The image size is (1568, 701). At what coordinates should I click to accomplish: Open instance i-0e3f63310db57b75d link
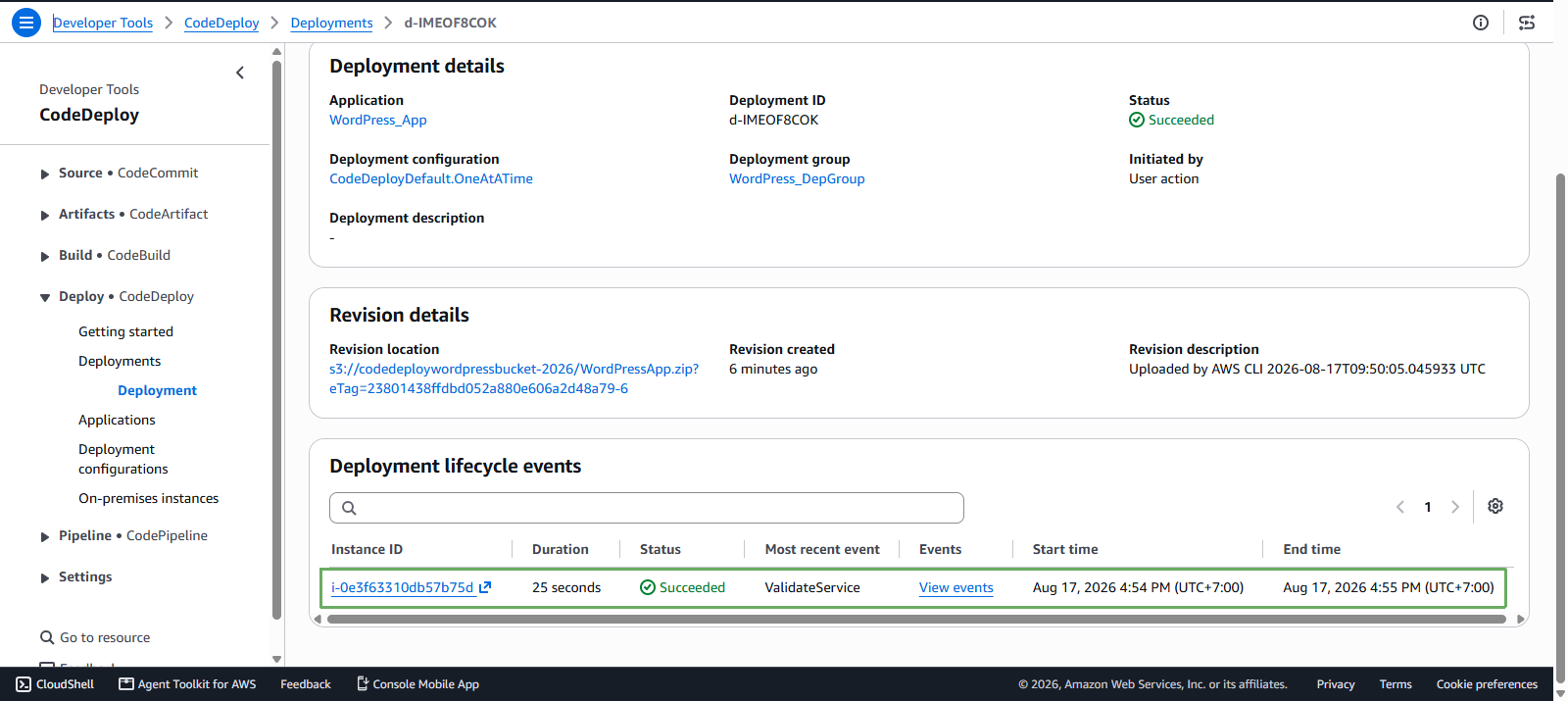402,587
